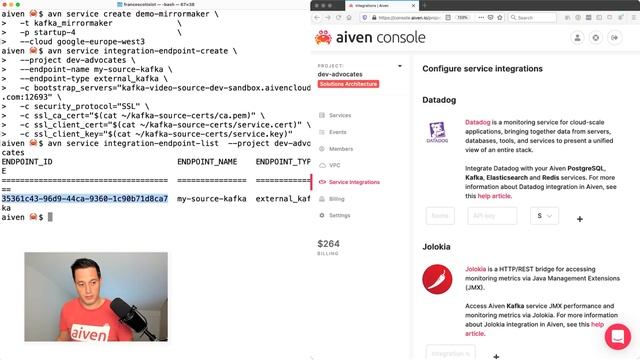This screenshot has height=360, width=640.
Task: Open the Jolokia help article link
Action: [597, 324]
